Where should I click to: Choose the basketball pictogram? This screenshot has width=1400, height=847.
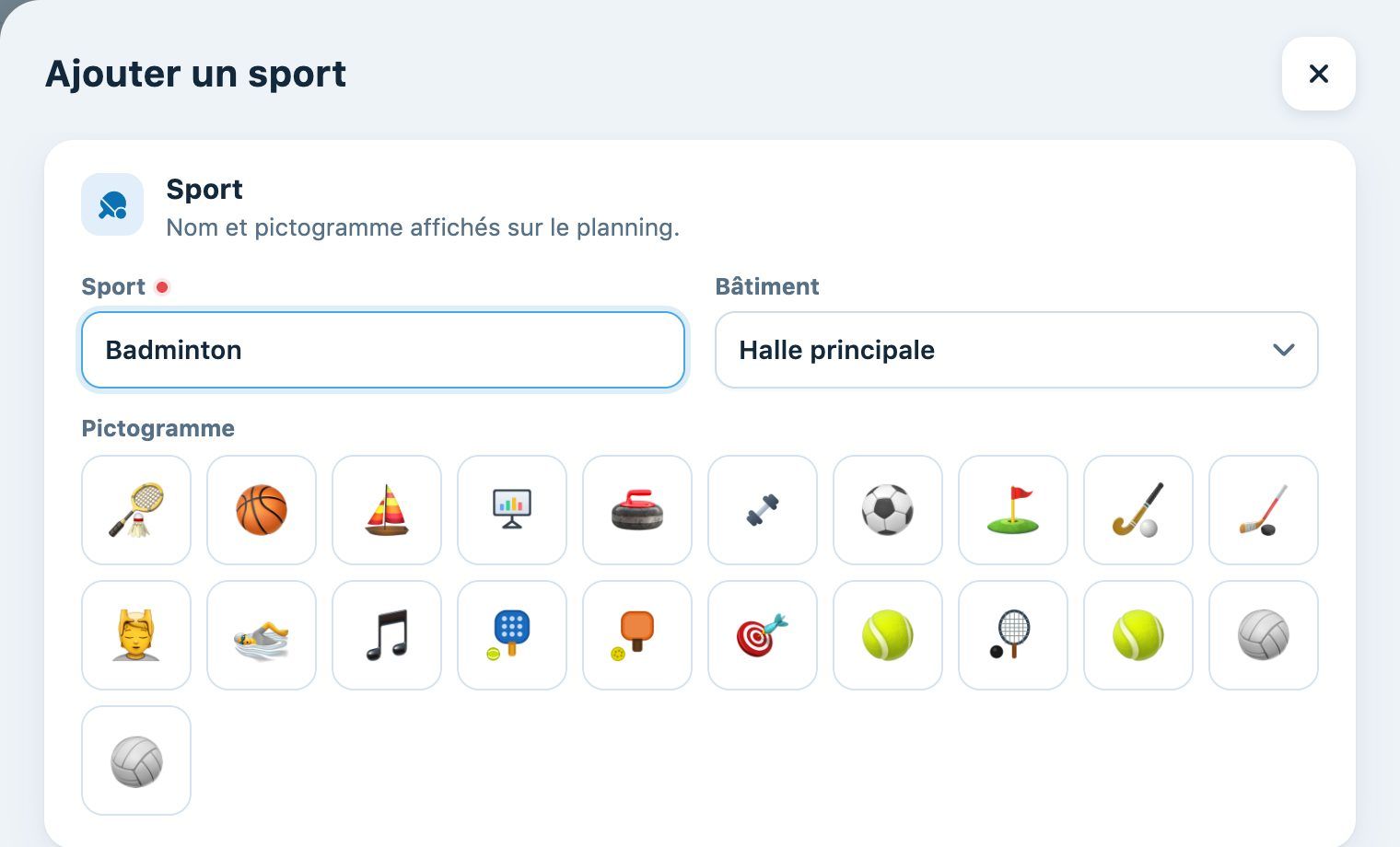point(262,510)
